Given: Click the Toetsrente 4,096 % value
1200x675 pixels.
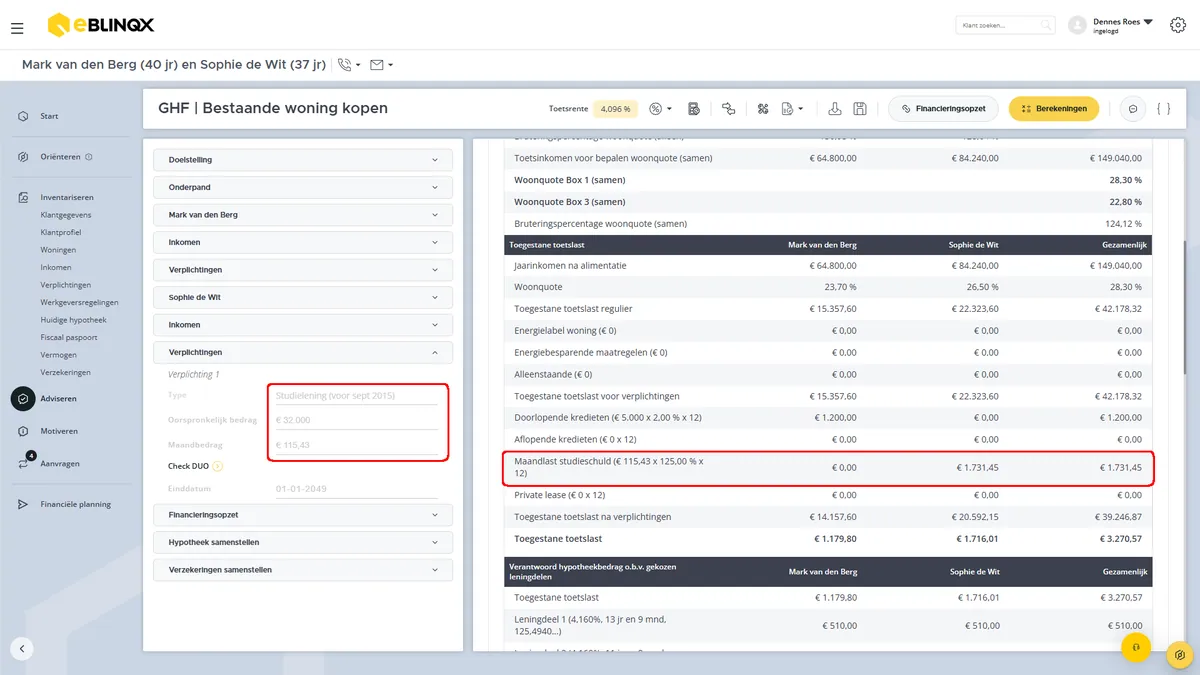Looking at the screenshot, I should coord(617,109).
